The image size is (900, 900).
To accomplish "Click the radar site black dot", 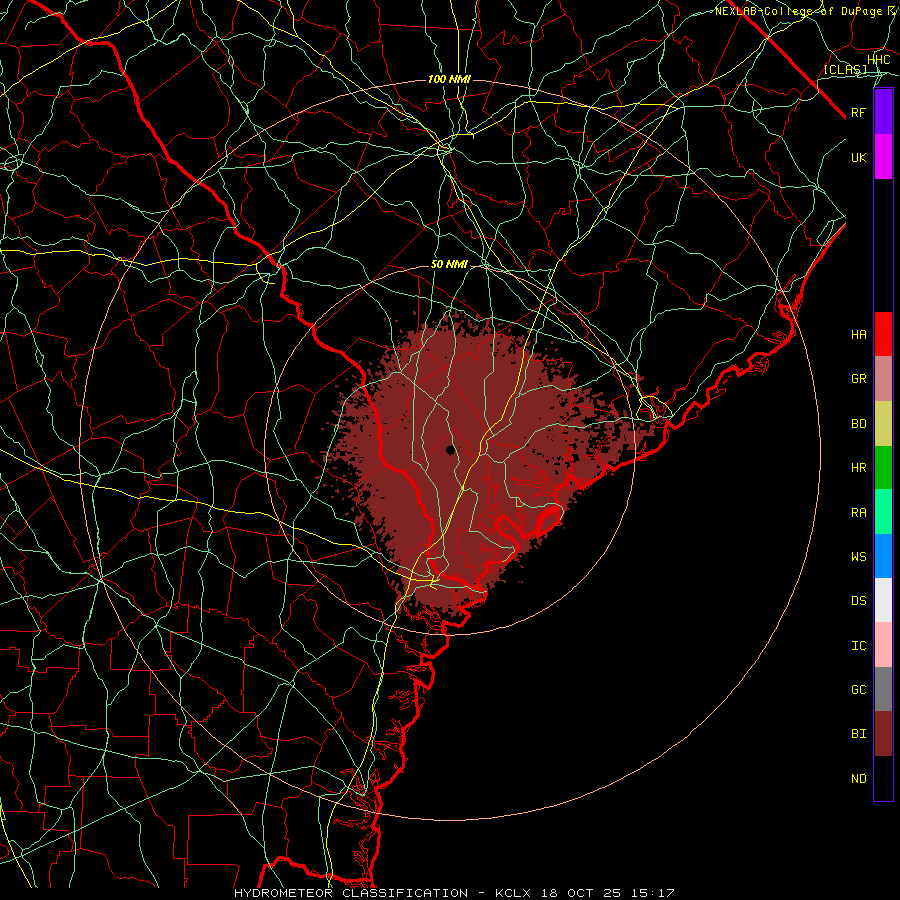I will click(x=451, y=449).
